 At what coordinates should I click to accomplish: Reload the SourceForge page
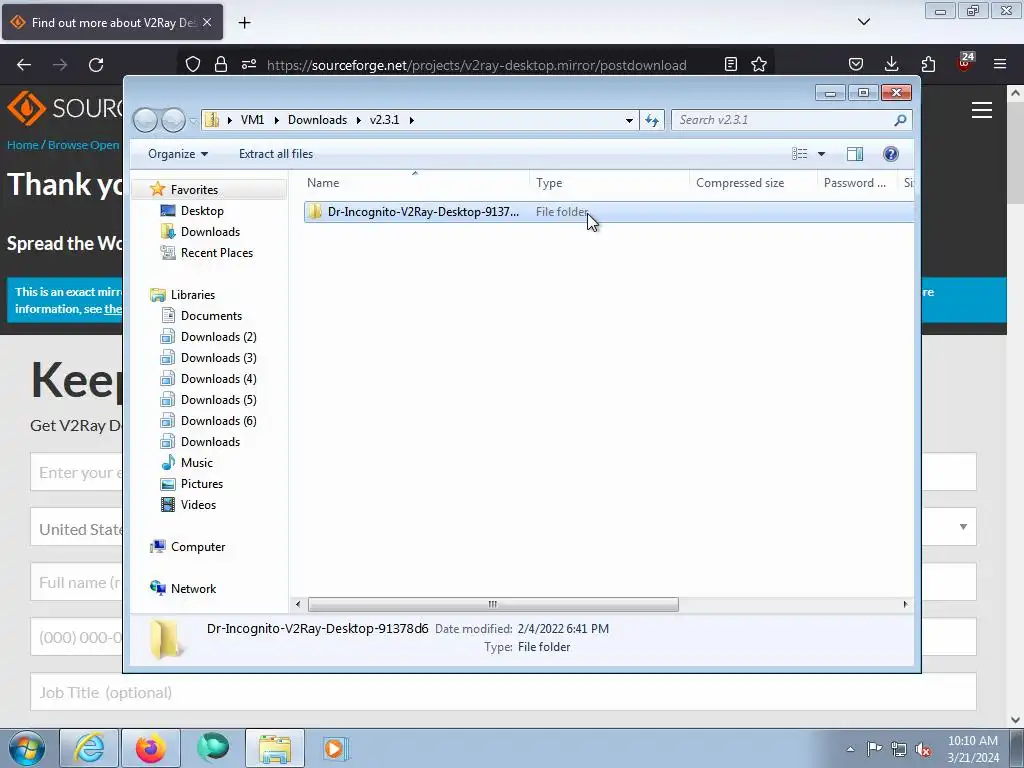point(96,65)
